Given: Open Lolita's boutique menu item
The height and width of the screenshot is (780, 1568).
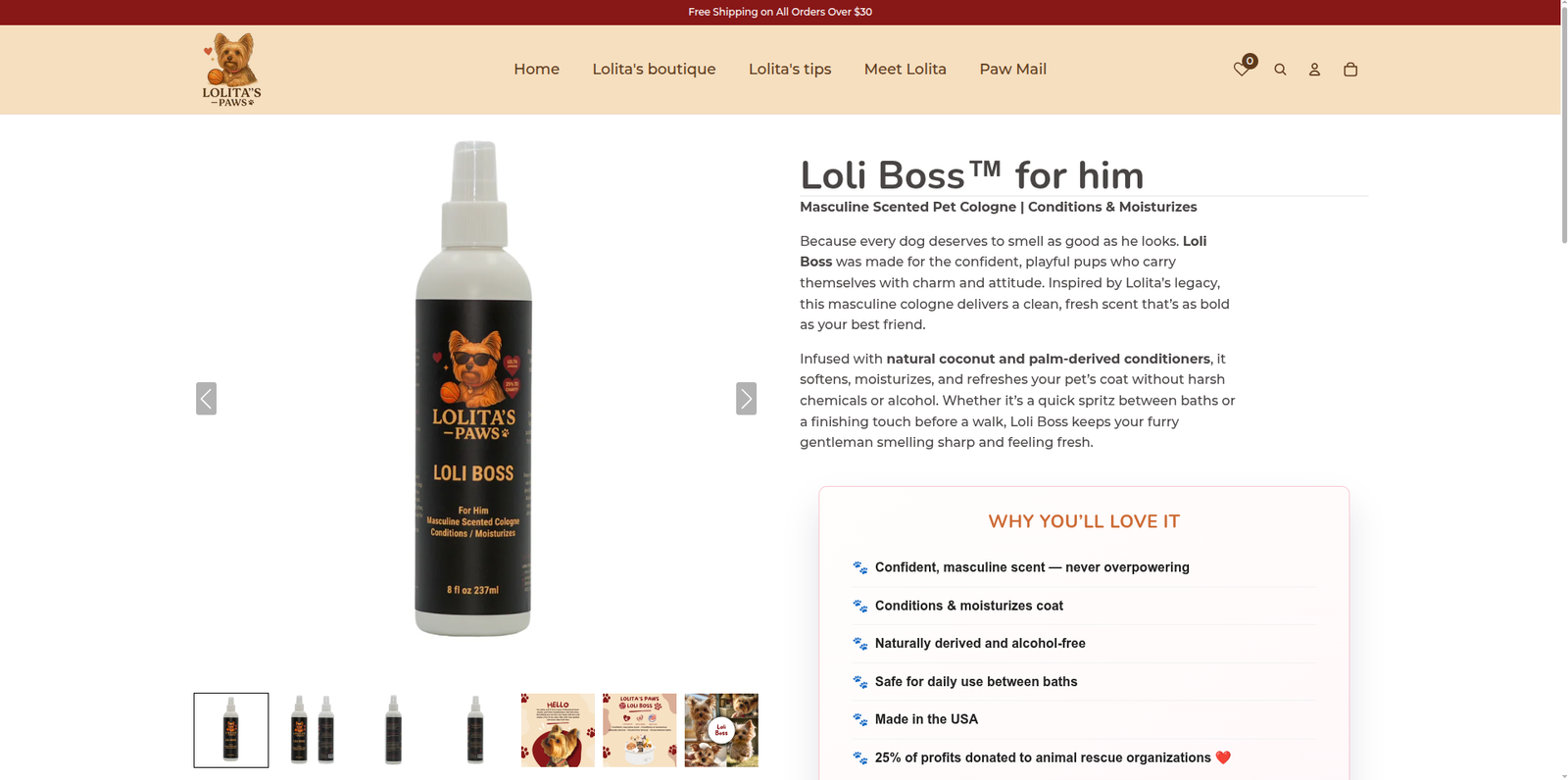Looking at the screenshot, I should (654, 70).
